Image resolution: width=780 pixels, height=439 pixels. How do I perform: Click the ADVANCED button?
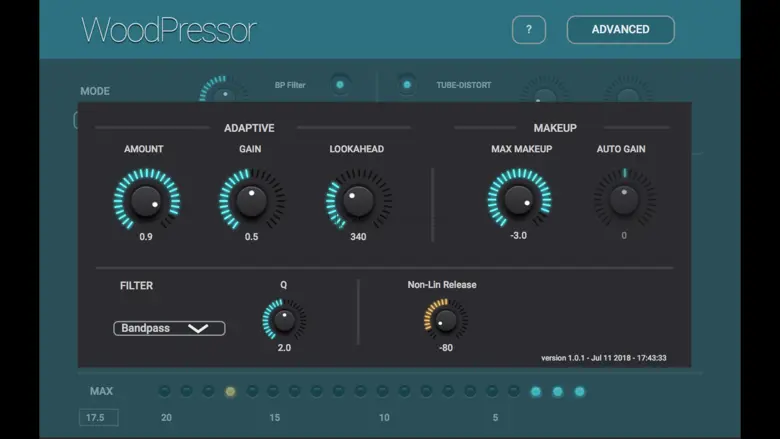[x=620, y=30]
